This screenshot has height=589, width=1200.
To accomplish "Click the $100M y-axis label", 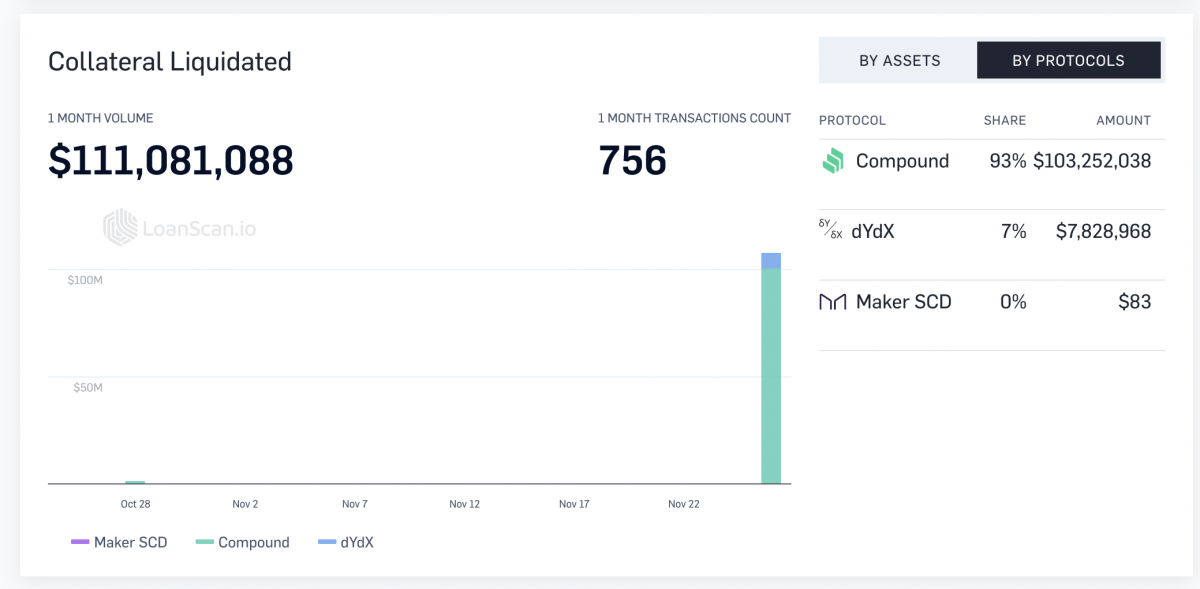I will pyautogui.click(x=85, y=280).
